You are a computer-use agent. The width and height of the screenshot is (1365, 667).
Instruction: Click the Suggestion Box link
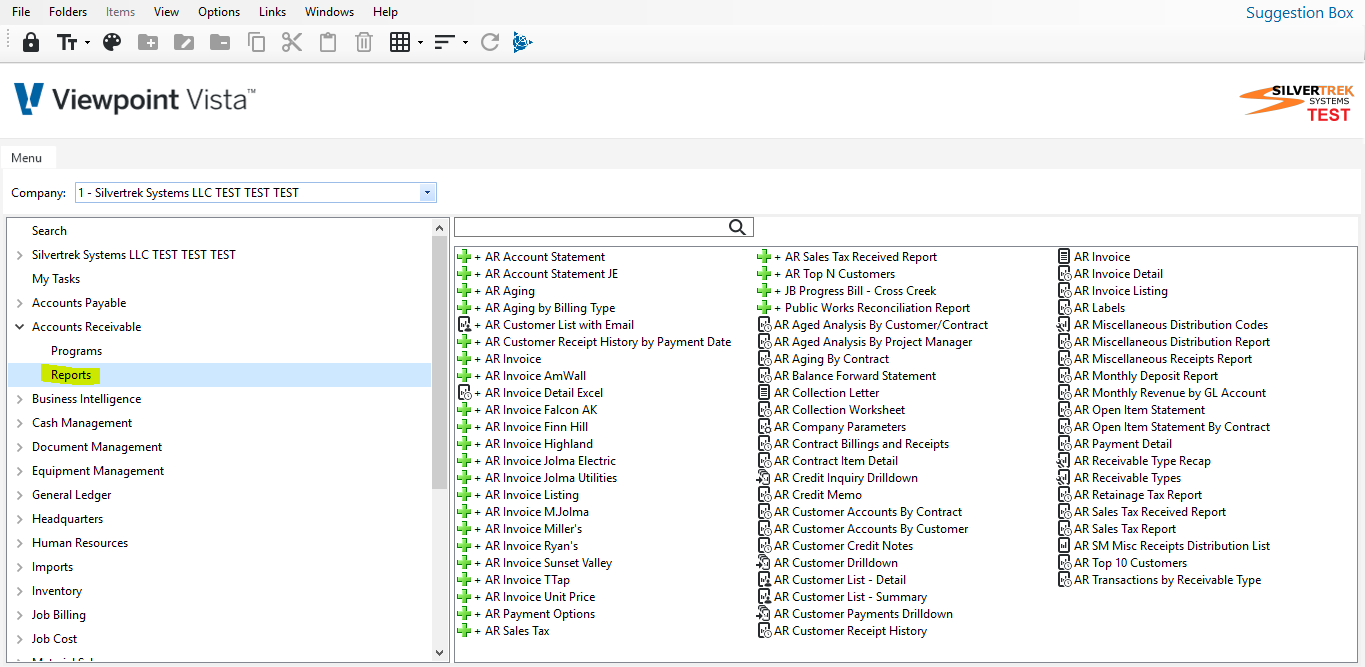point(1299,13)
